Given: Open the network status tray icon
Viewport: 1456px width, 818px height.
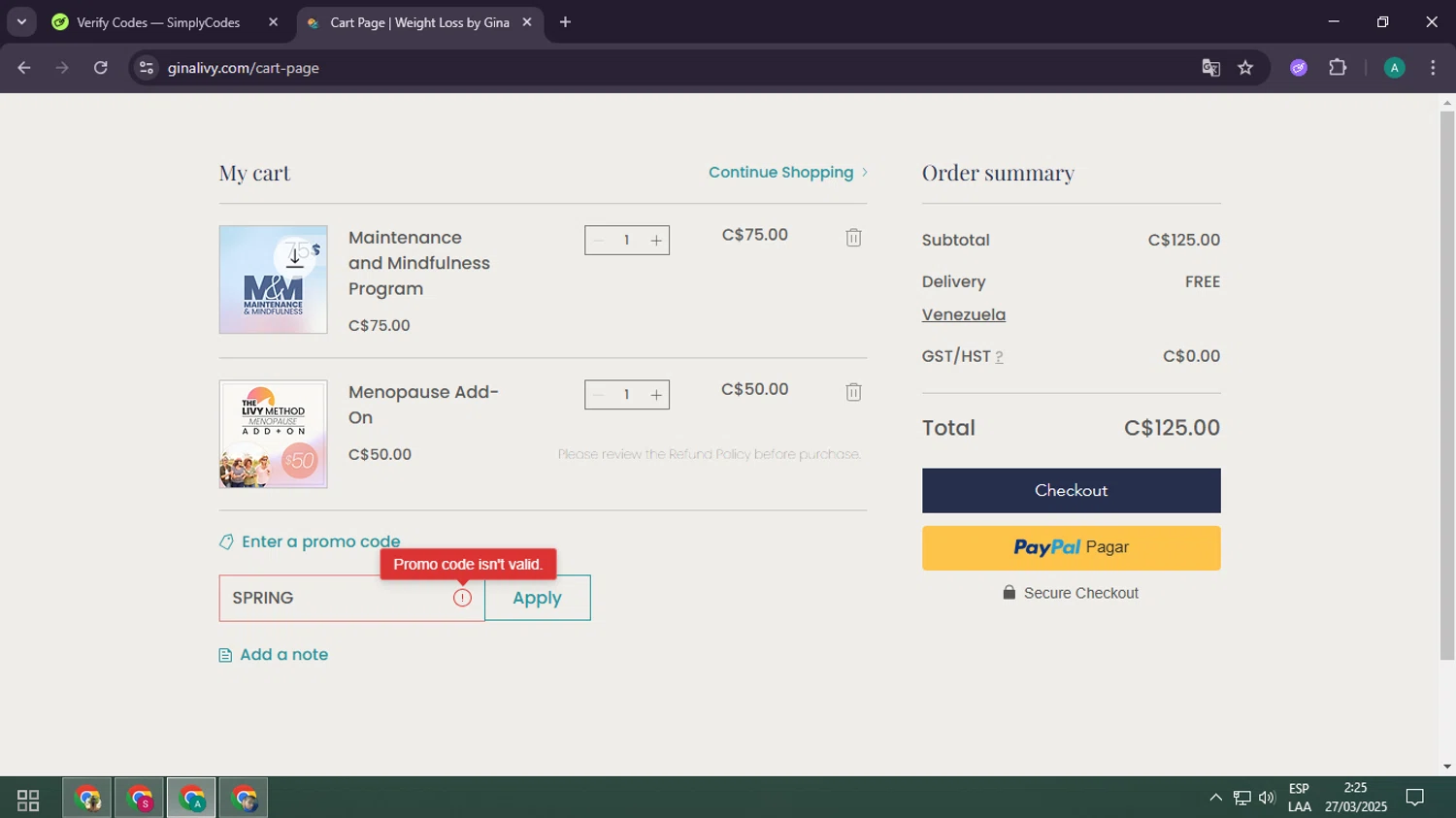Looking at the screenshot, I should click(1241, 798).
